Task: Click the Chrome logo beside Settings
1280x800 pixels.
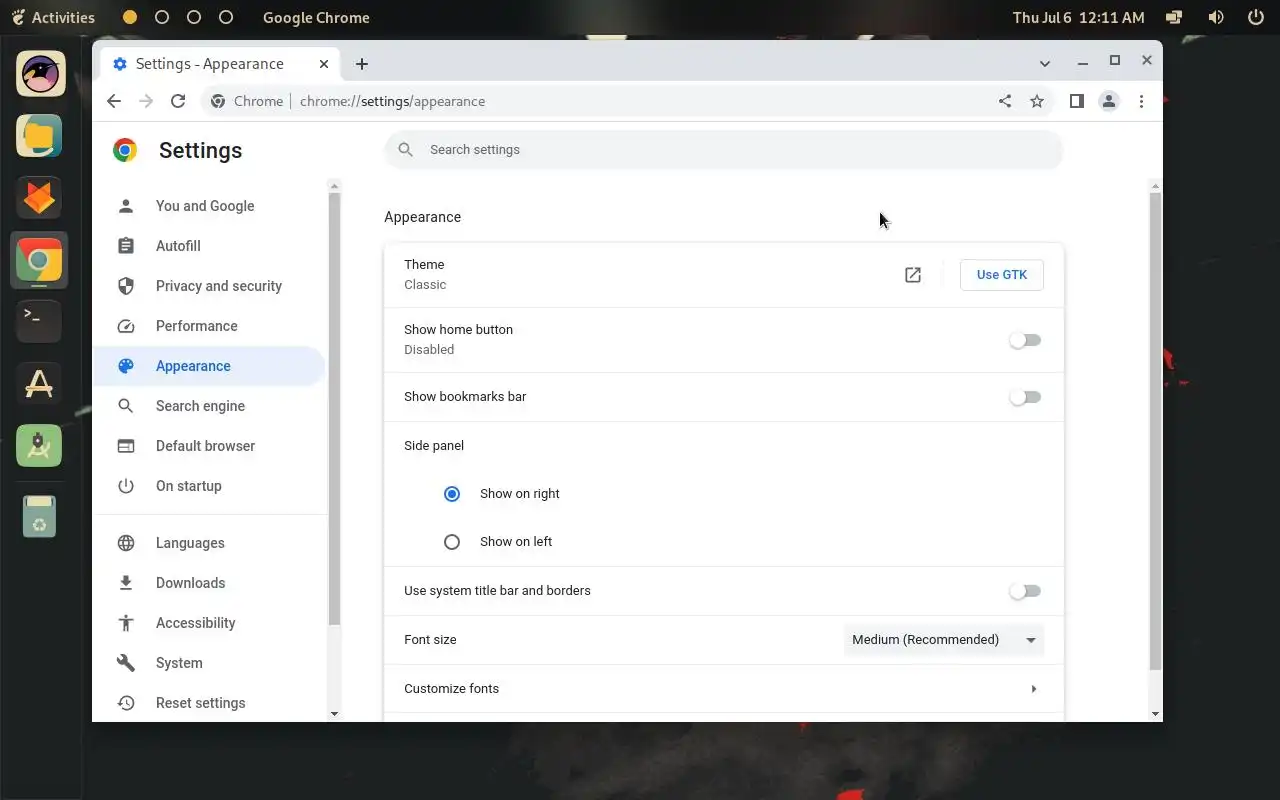Action: pyautogui.click(x=125, y=150)
